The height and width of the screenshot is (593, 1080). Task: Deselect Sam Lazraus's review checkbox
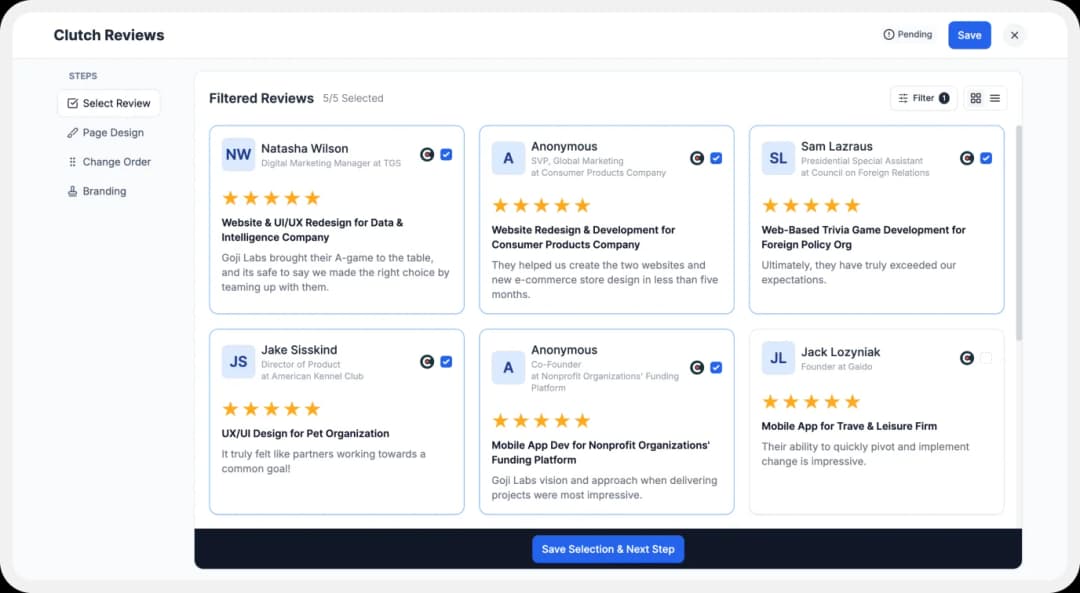[x=986, y=158]
